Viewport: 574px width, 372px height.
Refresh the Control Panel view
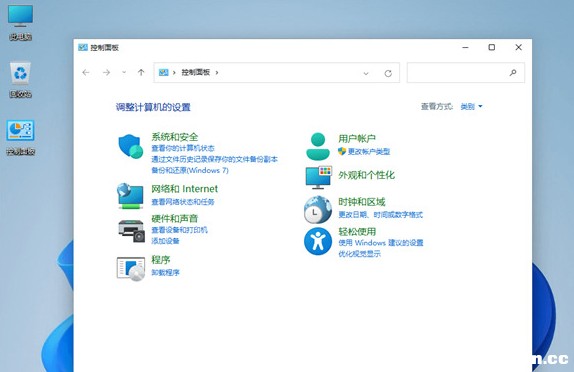388,73
